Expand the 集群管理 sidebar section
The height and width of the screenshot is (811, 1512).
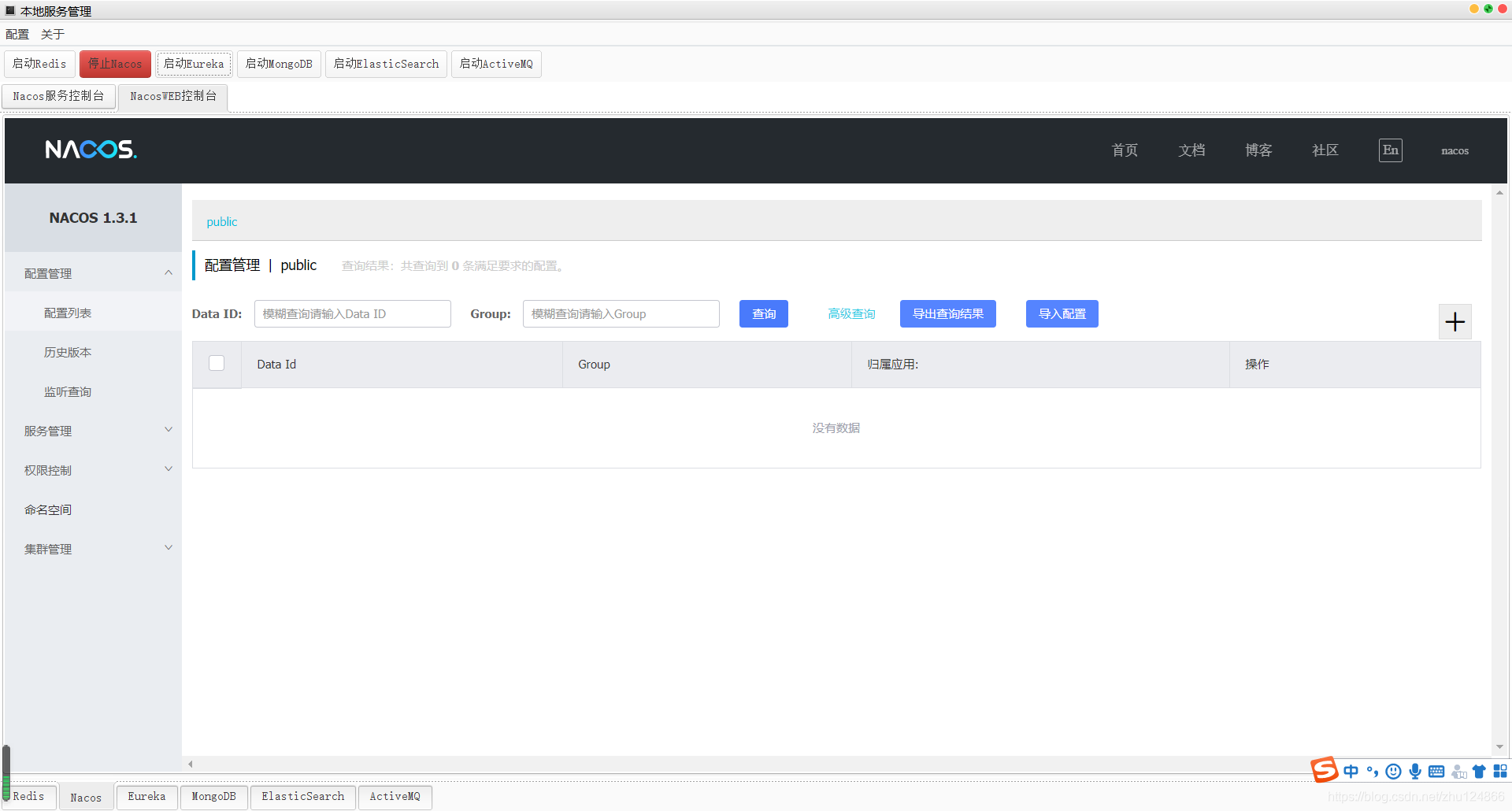pyautogui.click(x=93, y=549)
